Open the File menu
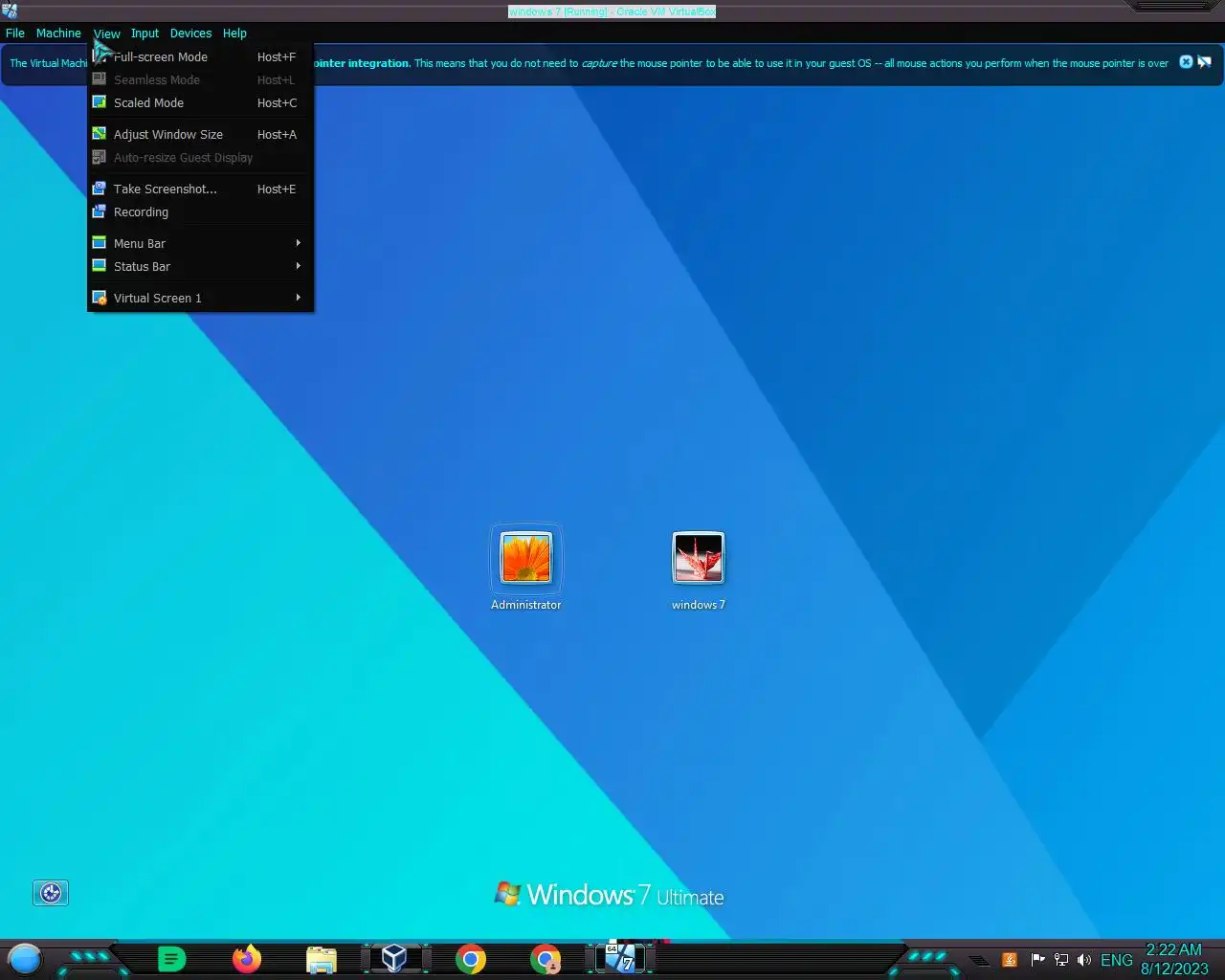This screenshot has width=1225, height=980. [x=15, y=33]
